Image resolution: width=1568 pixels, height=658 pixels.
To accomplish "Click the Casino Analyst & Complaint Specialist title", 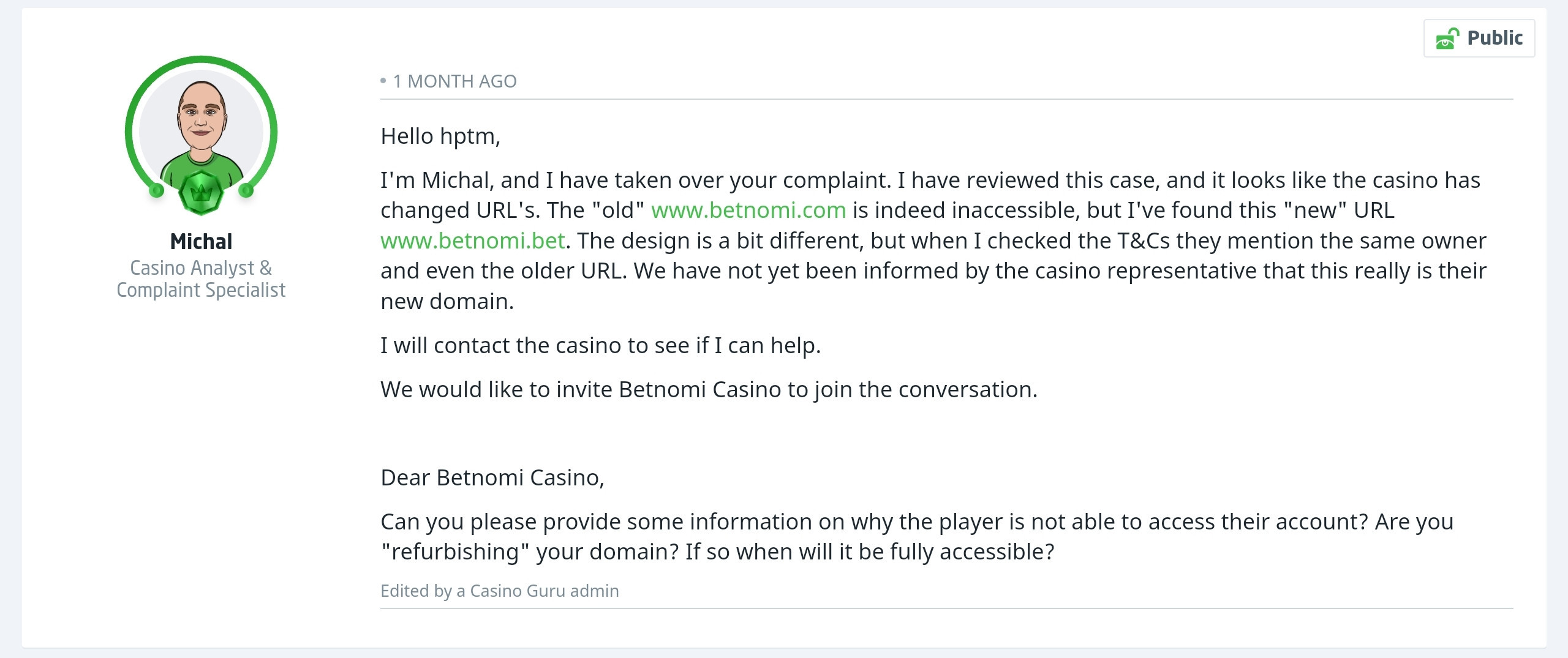I will pos(201,279).
